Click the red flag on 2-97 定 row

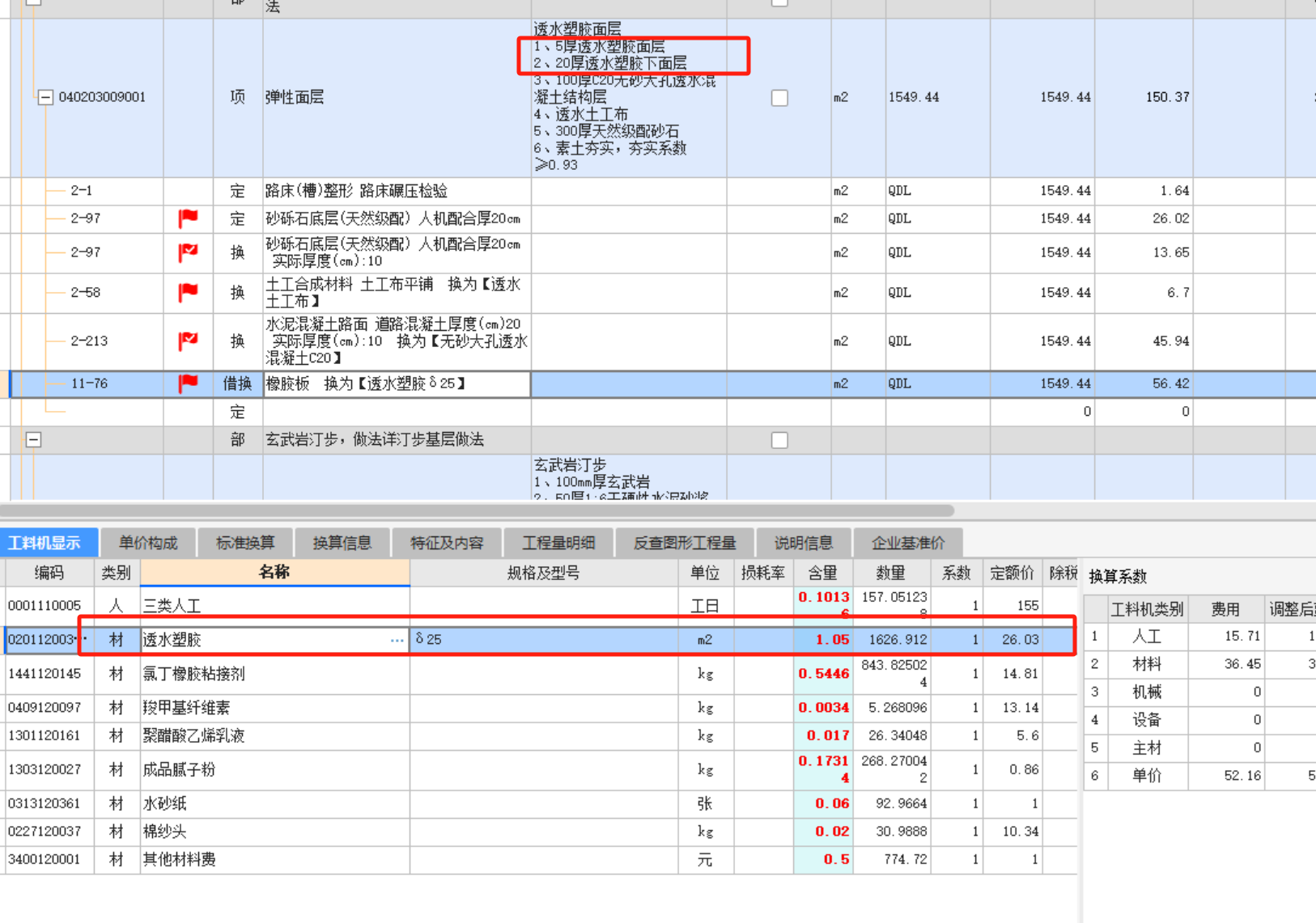coord(189,218)
